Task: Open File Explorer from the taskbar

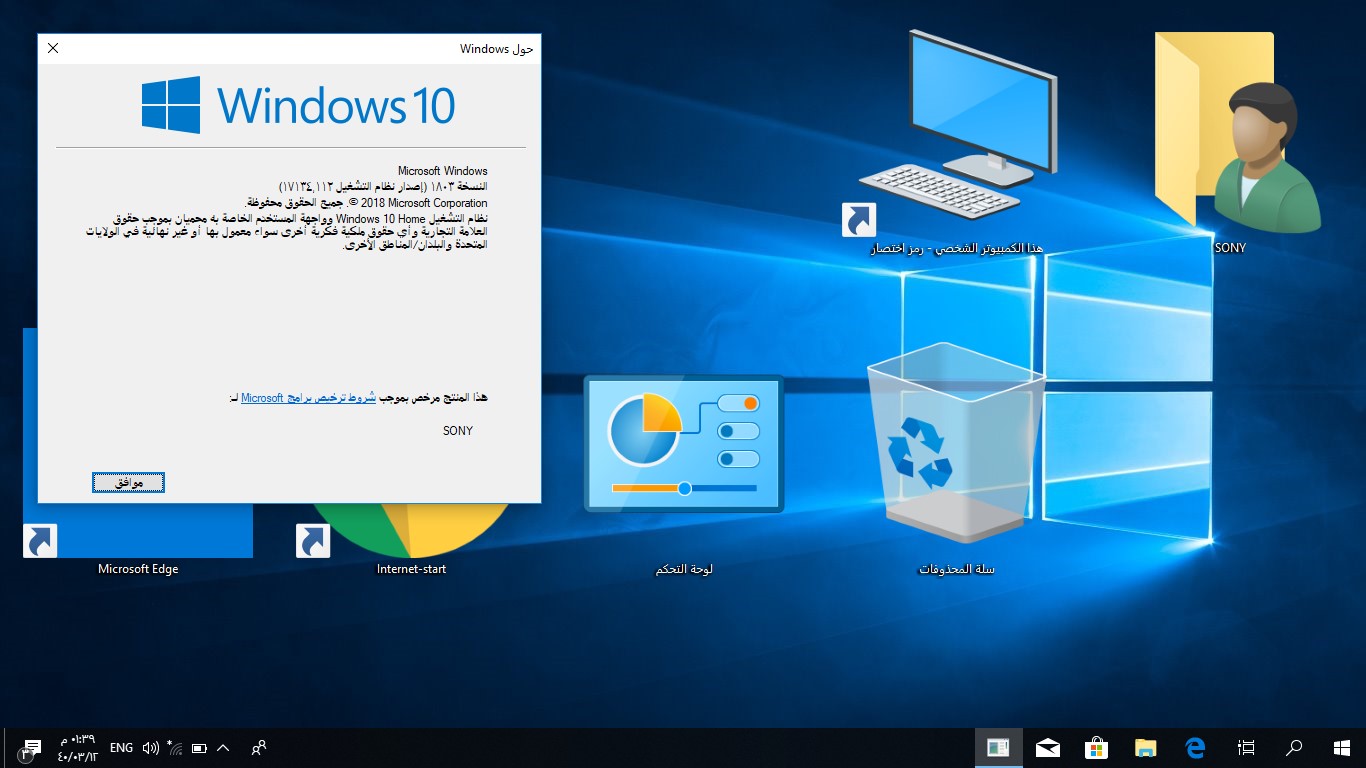Action: tap(1146, 748)
